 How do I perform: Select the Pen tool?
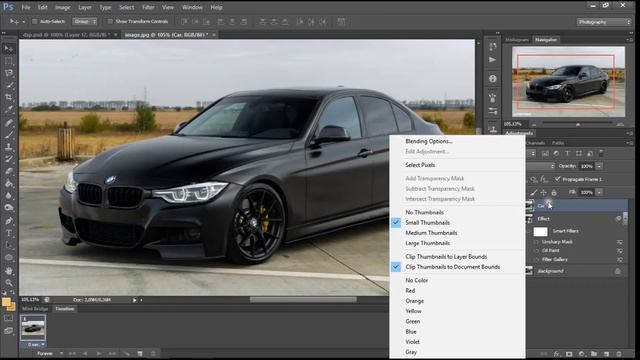pos(9,221)
